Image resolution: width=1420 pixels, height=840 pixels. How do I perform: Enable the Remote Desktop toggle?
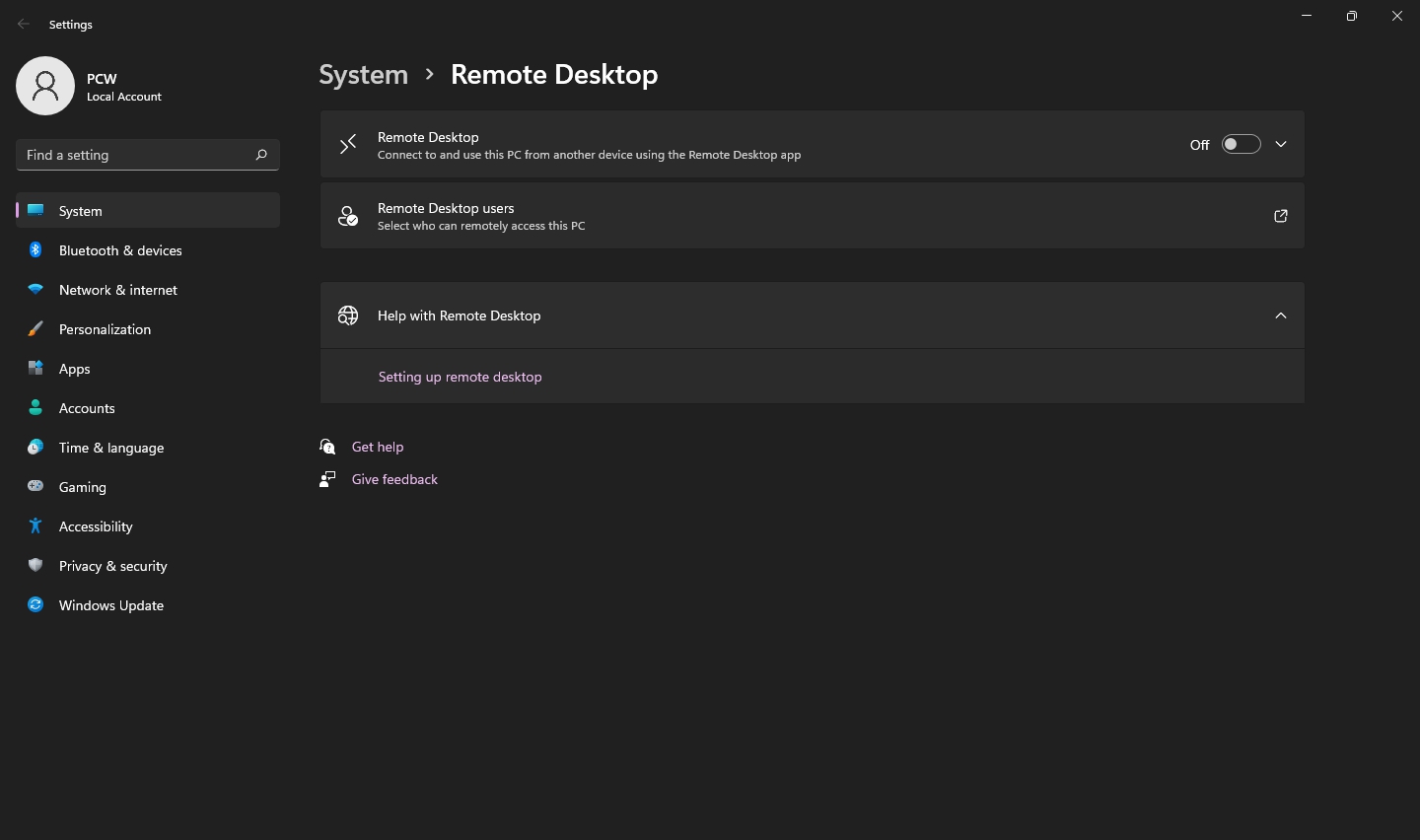1241,144
